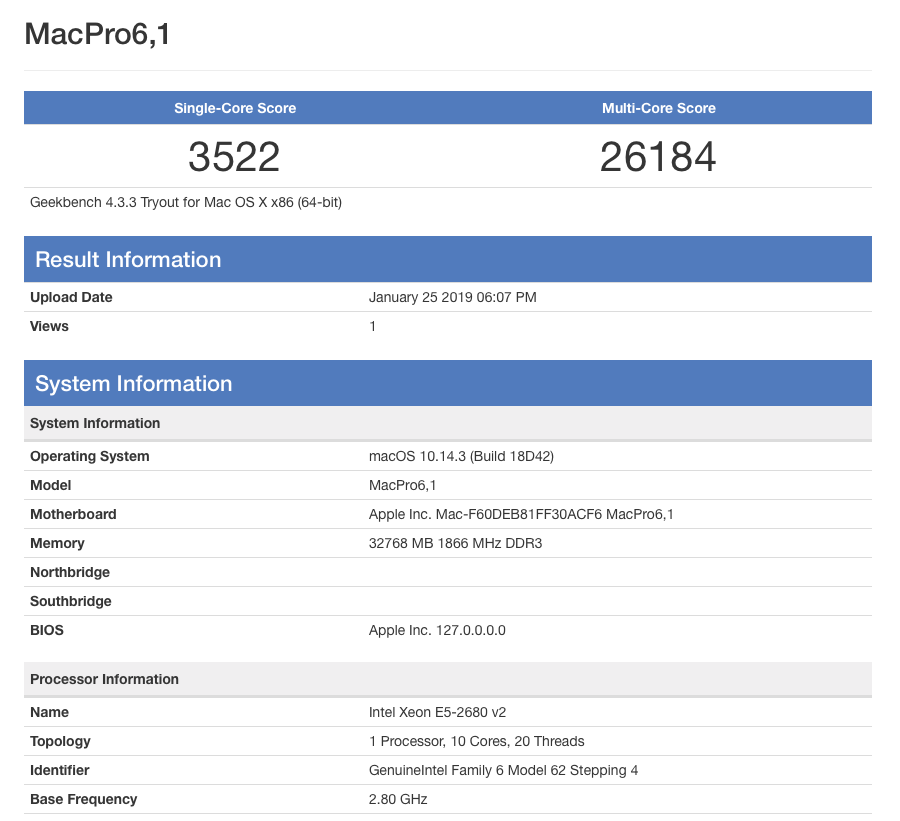Select the Intel Xeon E5-2680 v2 value
The height and width of the screenshot is (821, 900).
pos(437,712)
